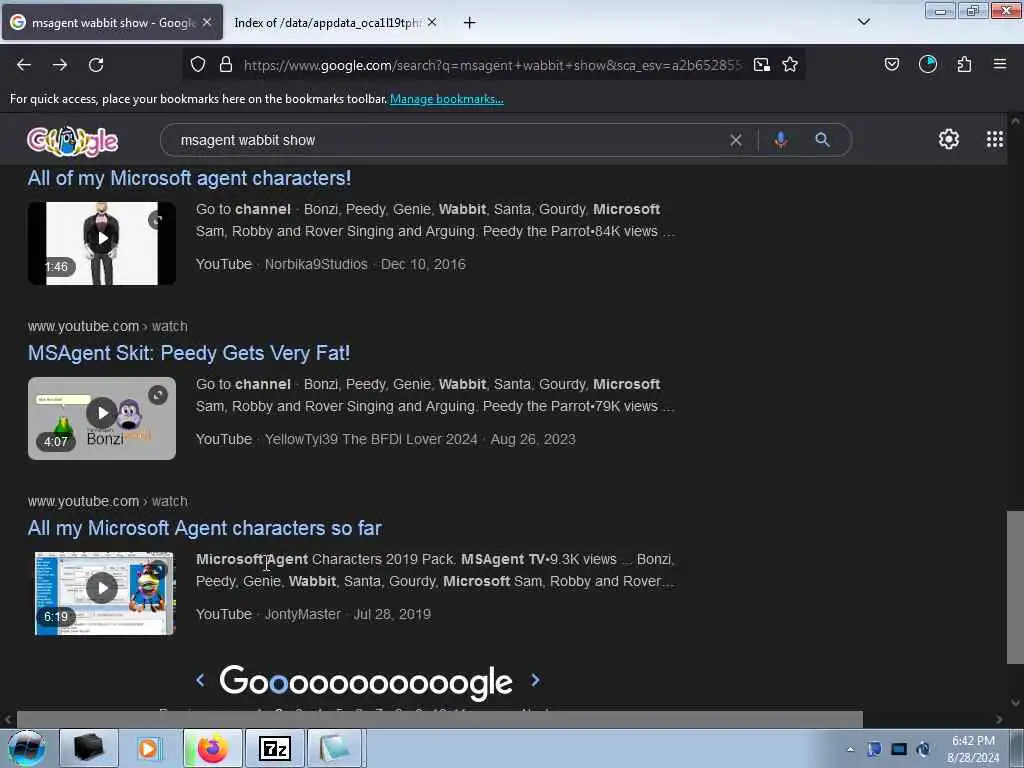Open the list all tabs dropdown

coord(864,22)
